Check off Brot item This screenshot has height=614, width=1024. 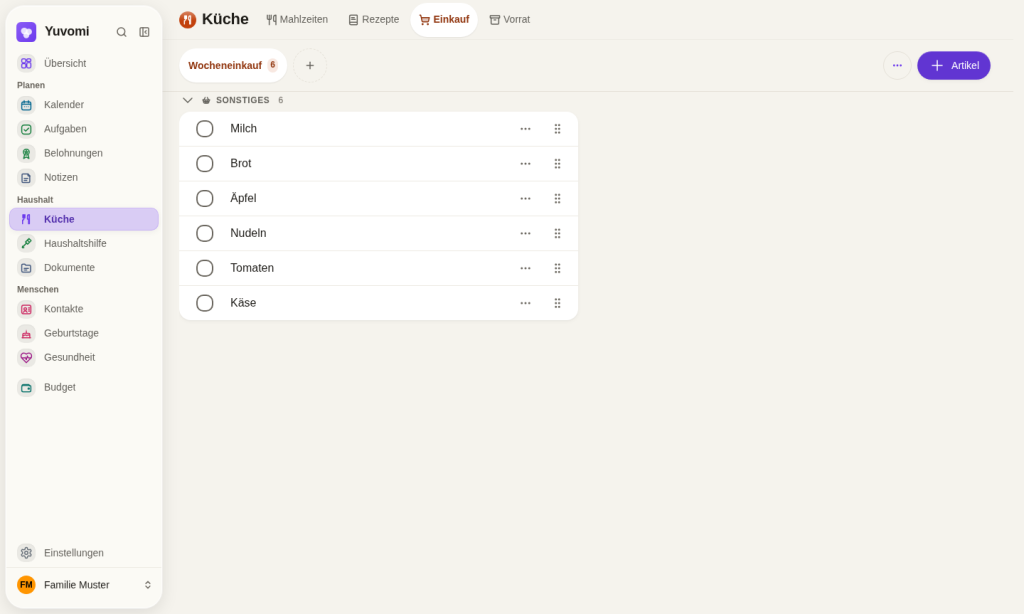(205, 163)
